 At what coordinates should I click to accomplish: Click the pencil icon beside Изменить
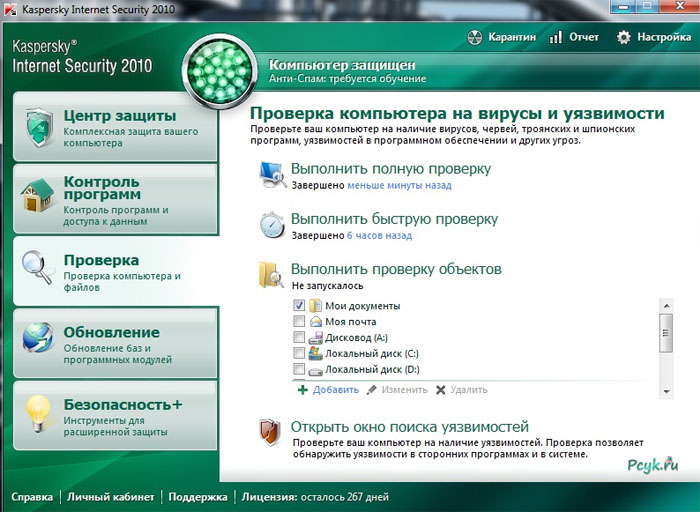pos(371,390)
